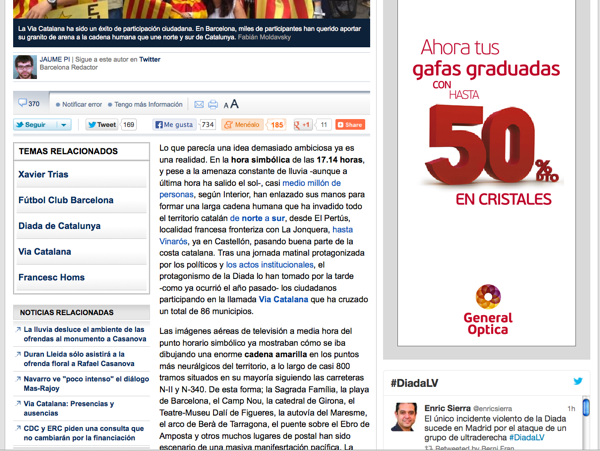
Task: Click the #DiadaLV widget title
Action: pyautogui.click(x=414, y=383)
